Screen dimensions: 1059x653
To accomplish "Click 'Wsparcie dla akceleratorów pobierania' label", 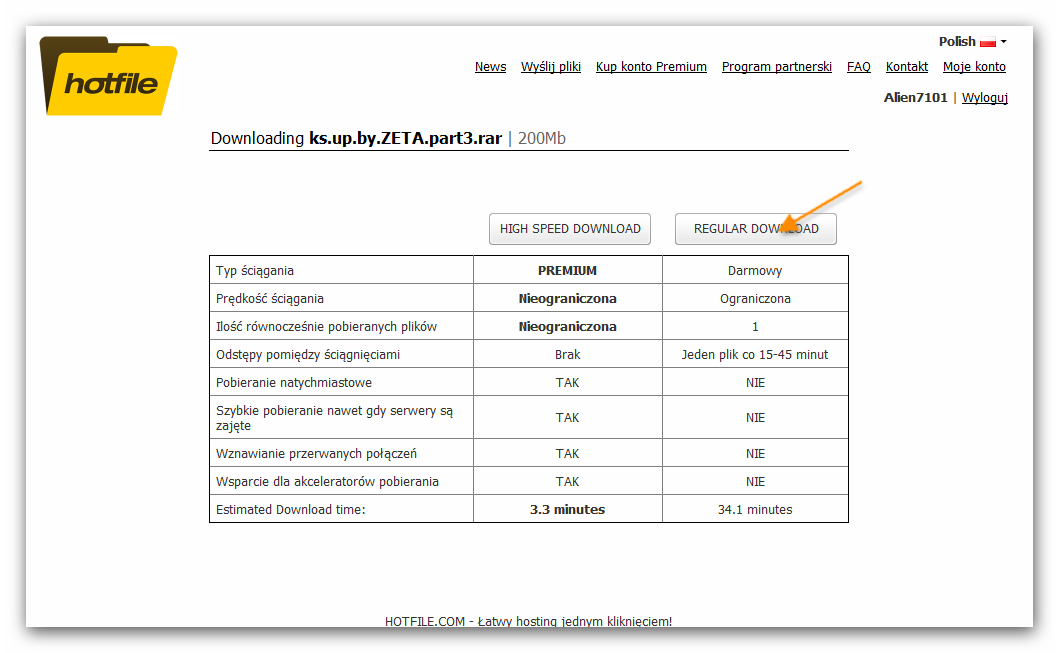I will [x=327, y=481].
